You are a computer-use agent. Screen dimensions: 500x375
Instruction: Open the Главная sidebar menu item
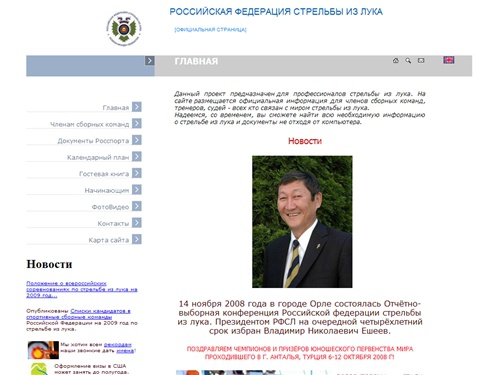[x=116, y=108]
